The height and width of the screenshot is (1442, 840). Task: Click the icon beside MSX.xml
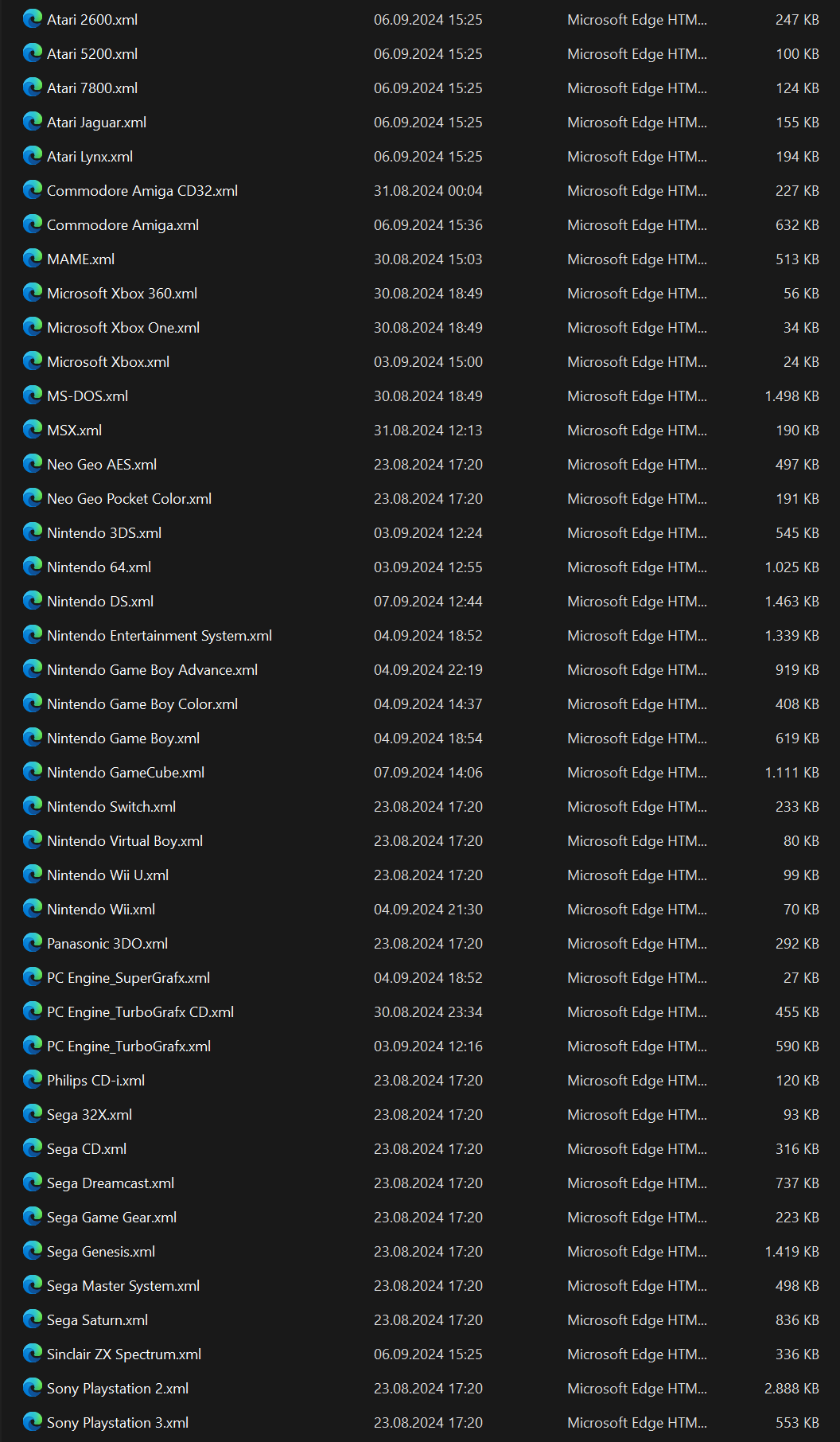pos(33,430)
